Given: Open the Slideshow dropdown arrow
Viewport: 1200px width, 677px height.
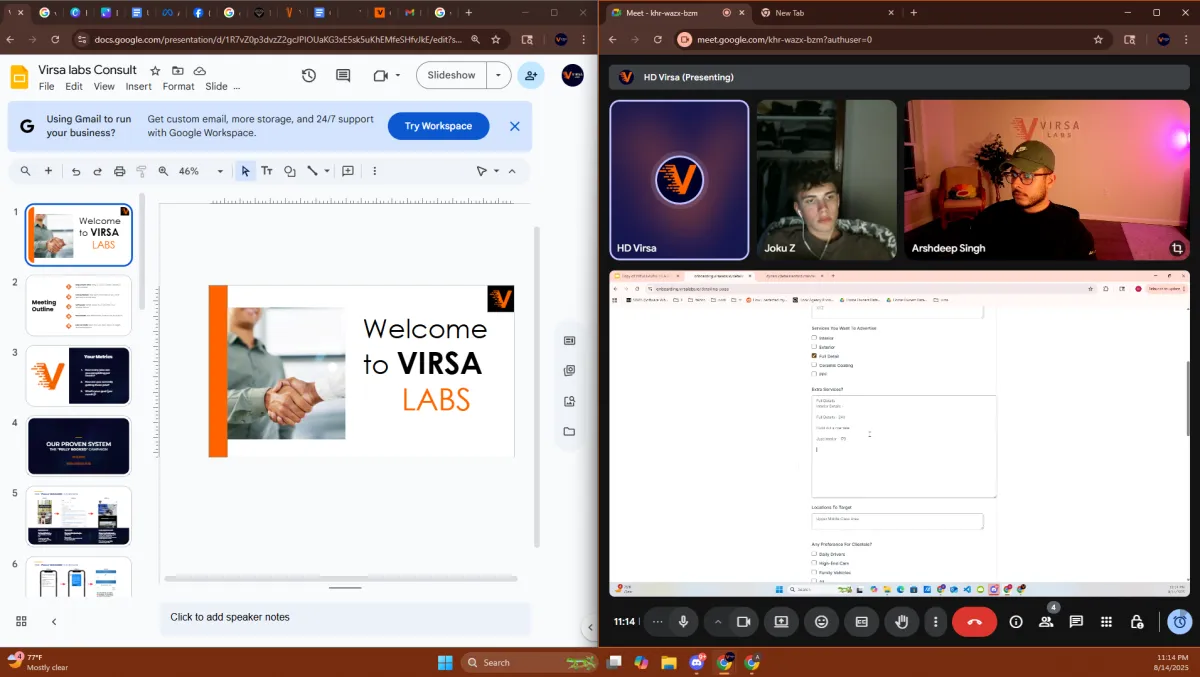Looking at the screenshot, I should 498,76.
